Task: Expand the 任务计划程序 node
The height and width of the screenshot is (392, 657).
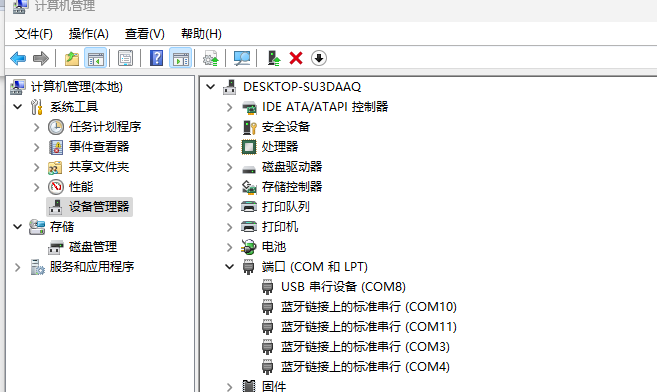Action: tap(36, 127)
